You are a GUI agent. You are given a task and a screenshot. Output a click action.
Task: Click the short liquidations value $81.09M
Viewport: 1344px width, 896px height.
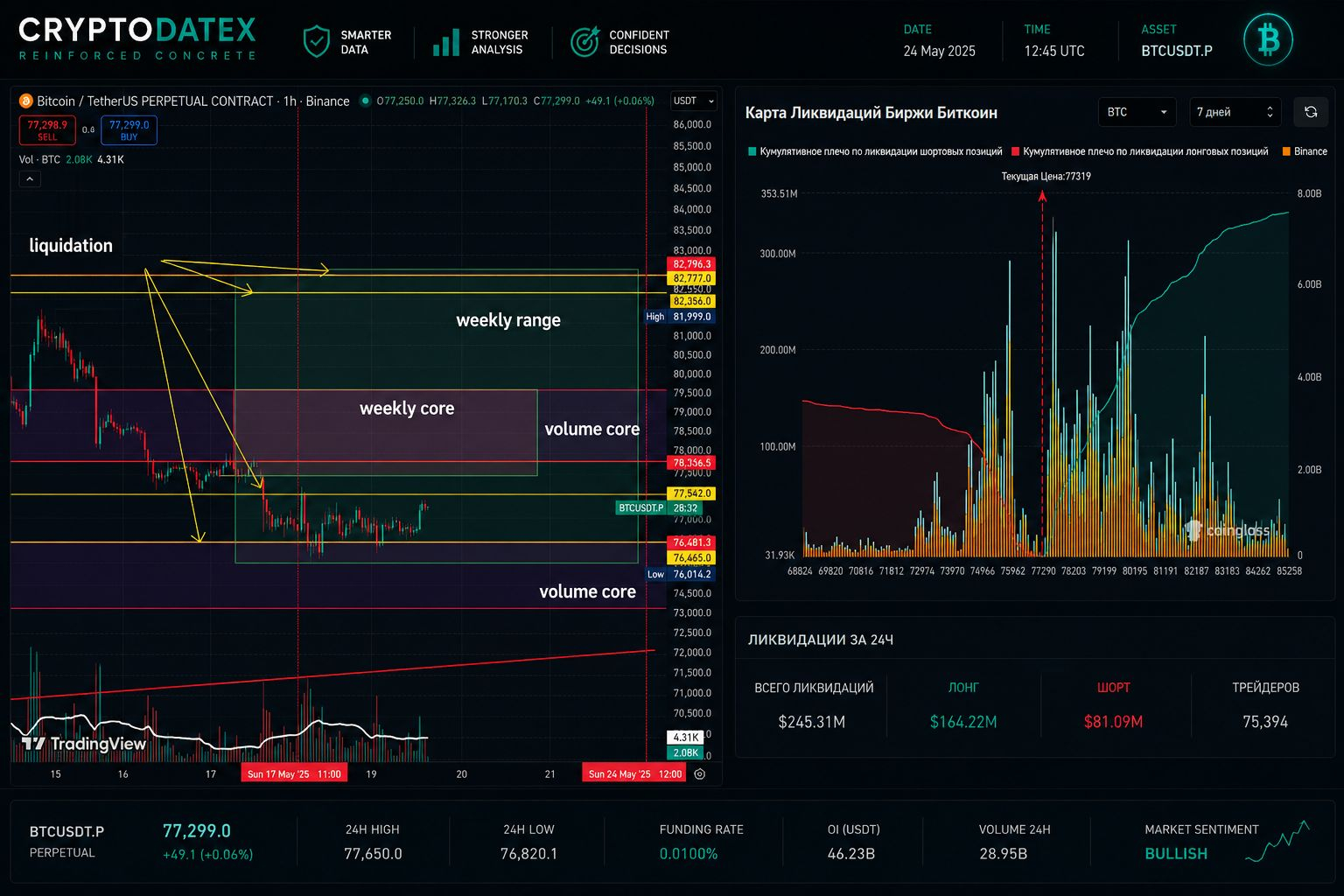click(x=1113, y=722)
